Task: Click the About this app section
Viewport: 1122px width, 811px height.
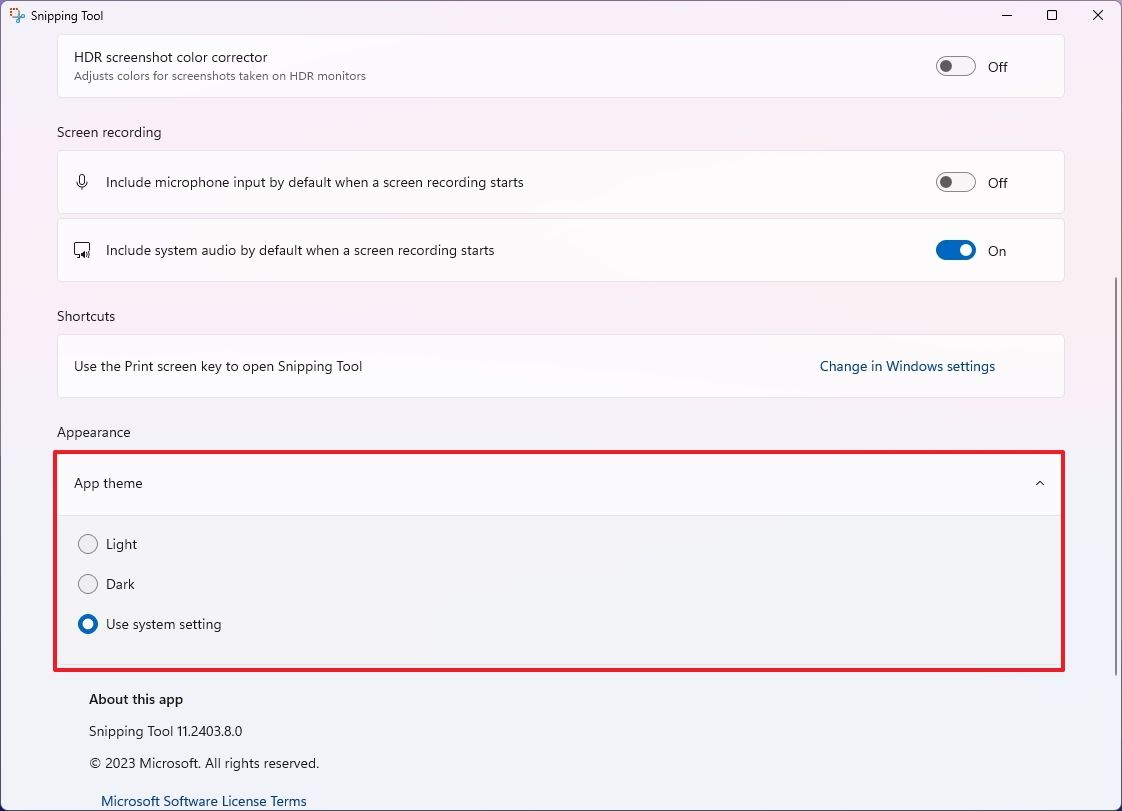Action: tap(136, 699)
